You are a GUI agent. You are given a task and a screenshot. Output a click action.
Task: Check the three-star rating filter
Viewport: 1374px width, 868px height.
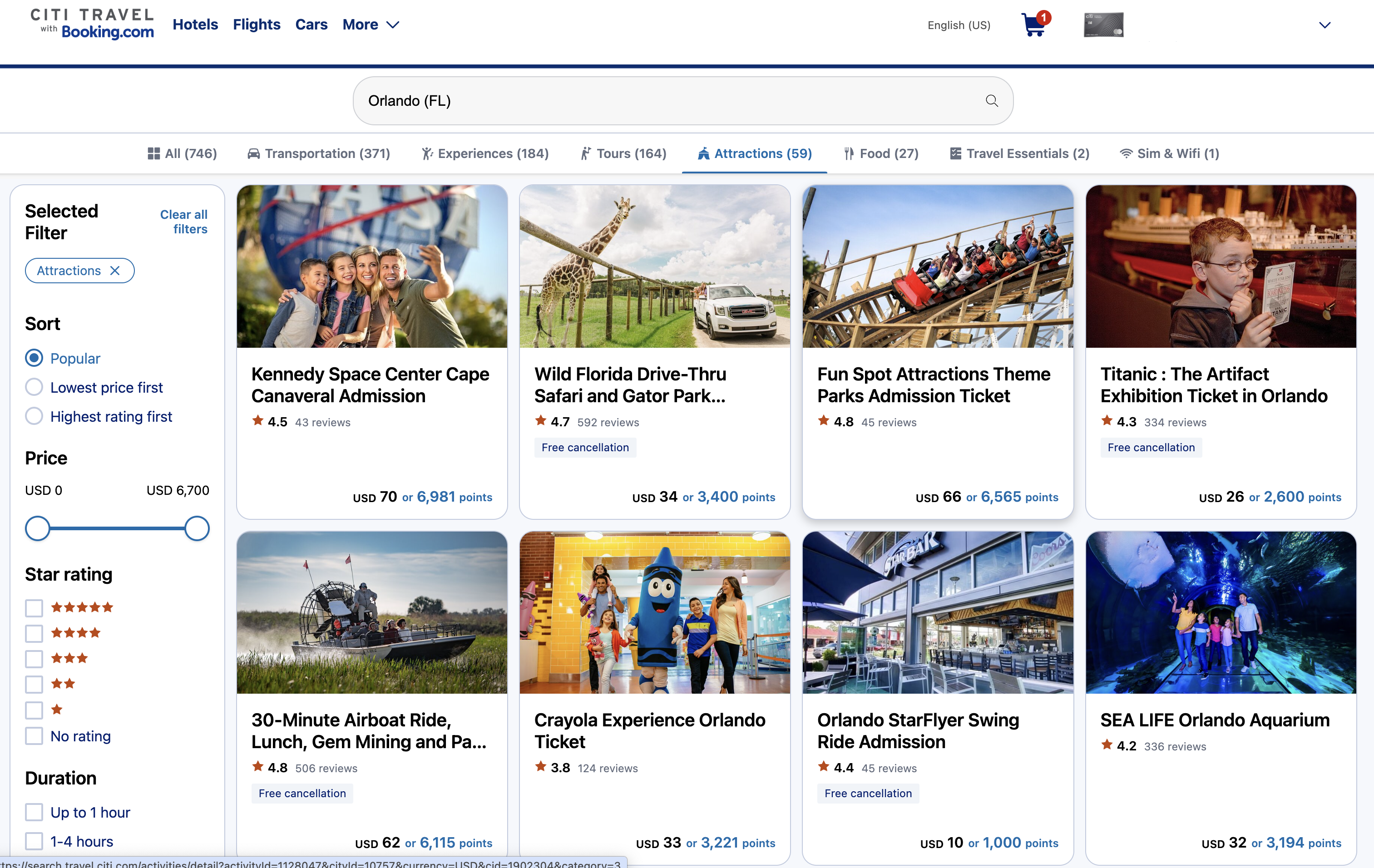pos(34,659)
